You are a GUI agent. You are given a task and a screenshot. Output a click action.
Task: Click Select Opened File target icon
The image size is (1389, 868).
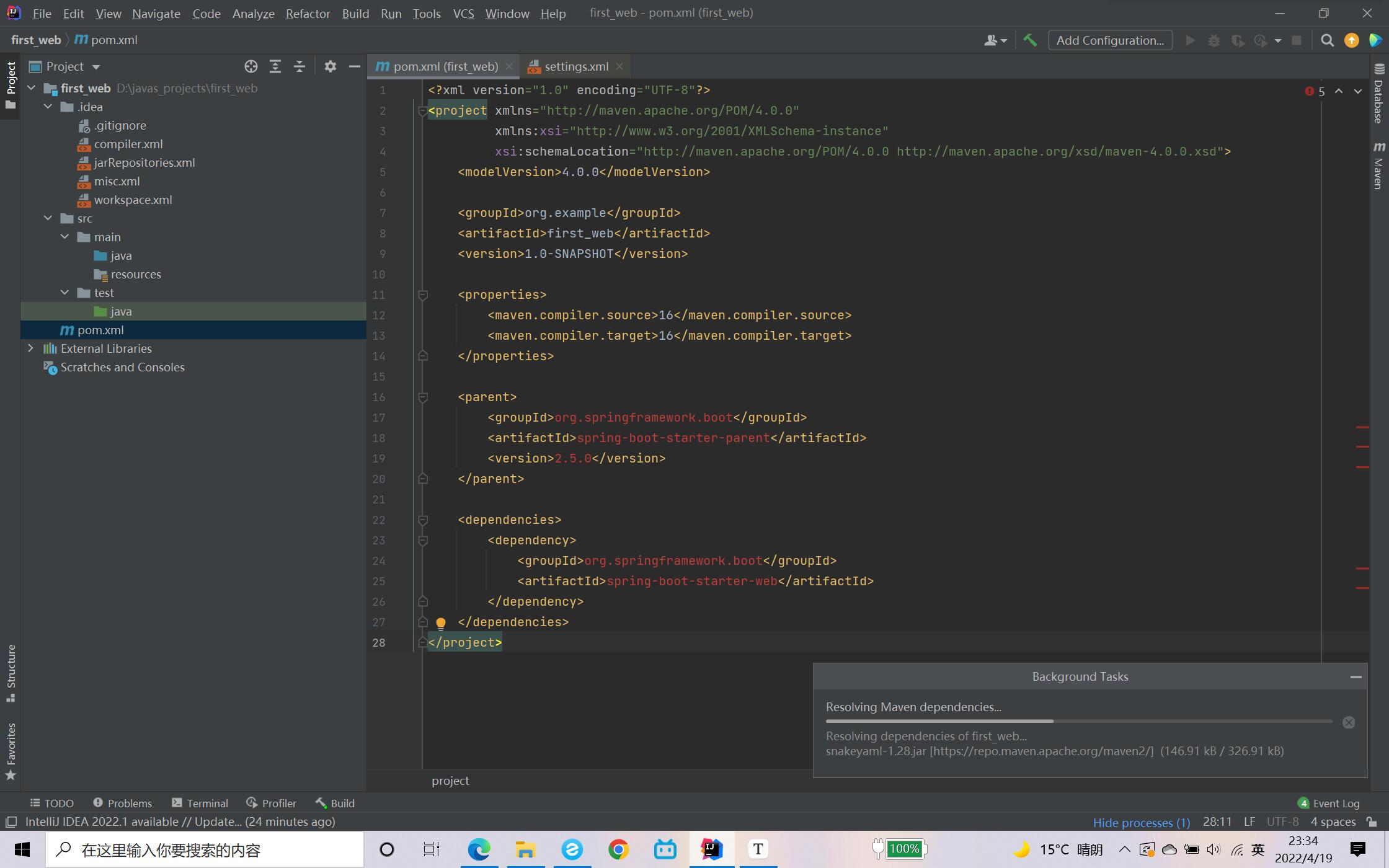[251, 66]
